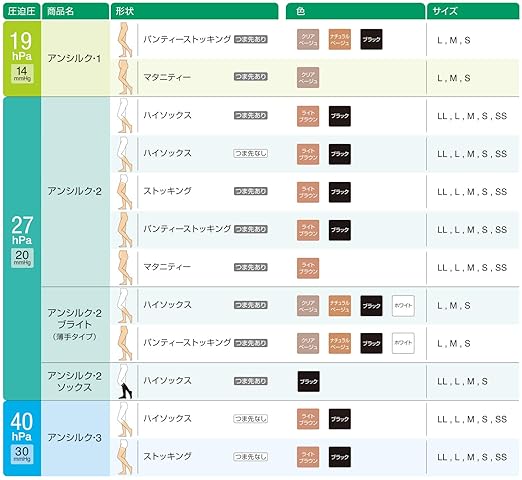Image resolution: width=522 pixels, height=480 pixels.
Task: Pick ホワイト swatch in ブライト パンティーストッキング row
Action: point(403,343)
